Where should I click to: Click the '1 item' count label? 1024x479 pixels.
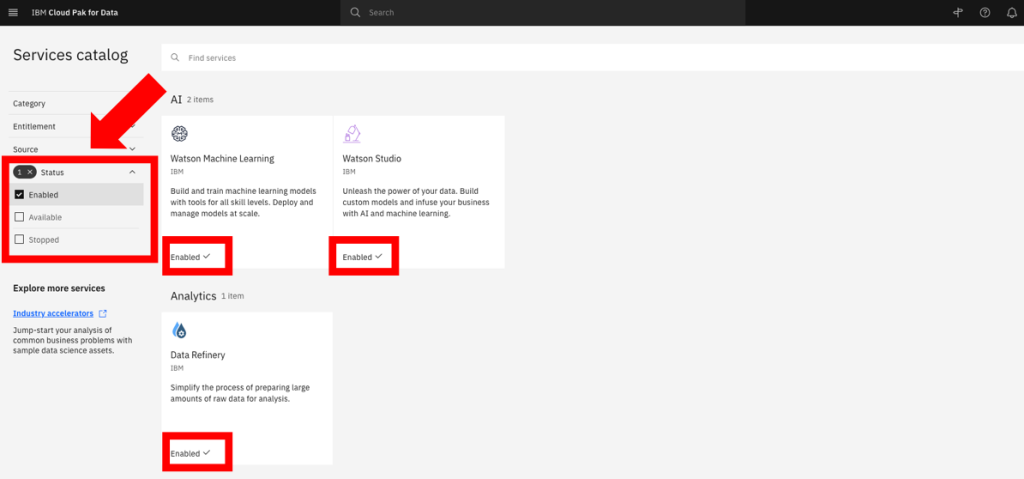coord(232,296)
